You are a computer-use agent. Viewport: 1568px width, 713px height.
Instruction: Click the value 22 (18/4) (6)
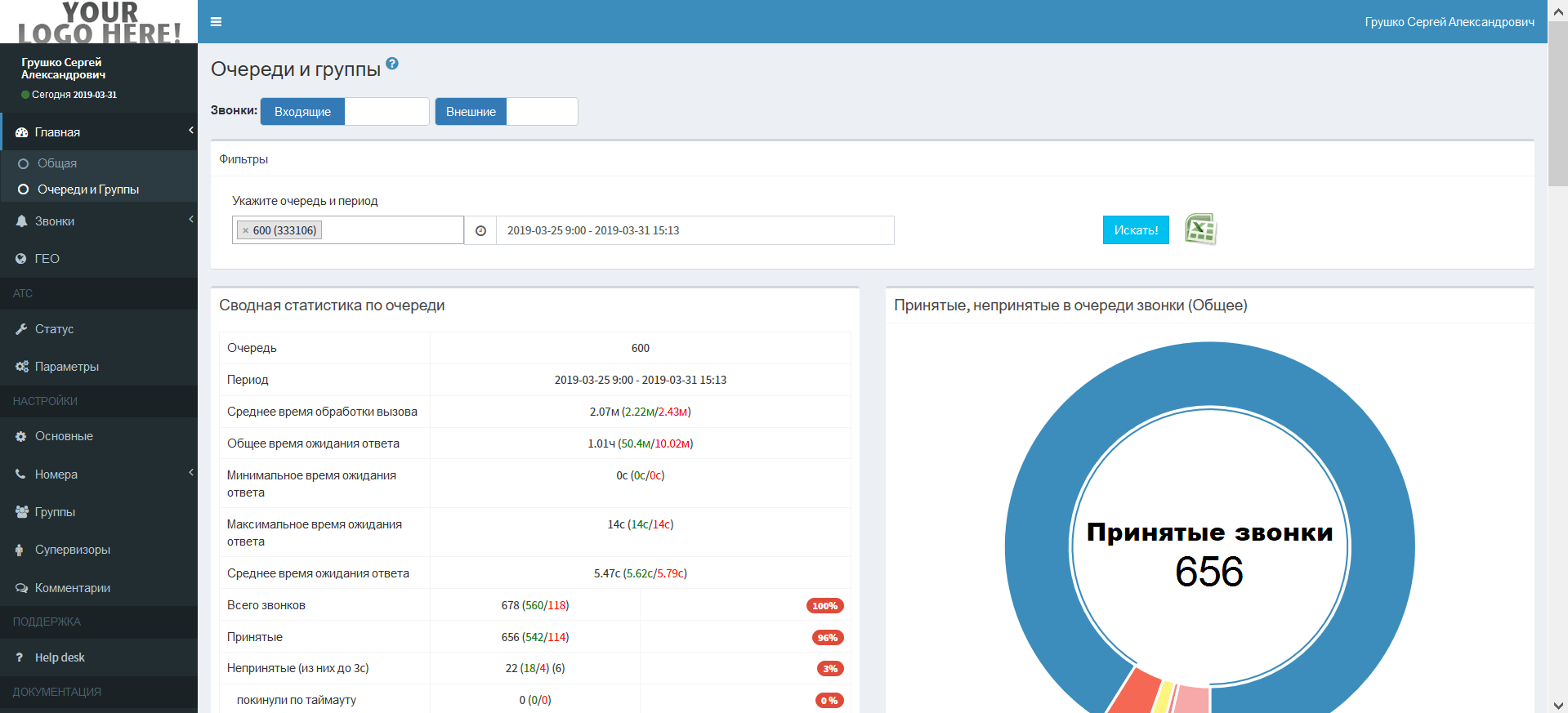(535, 668)
